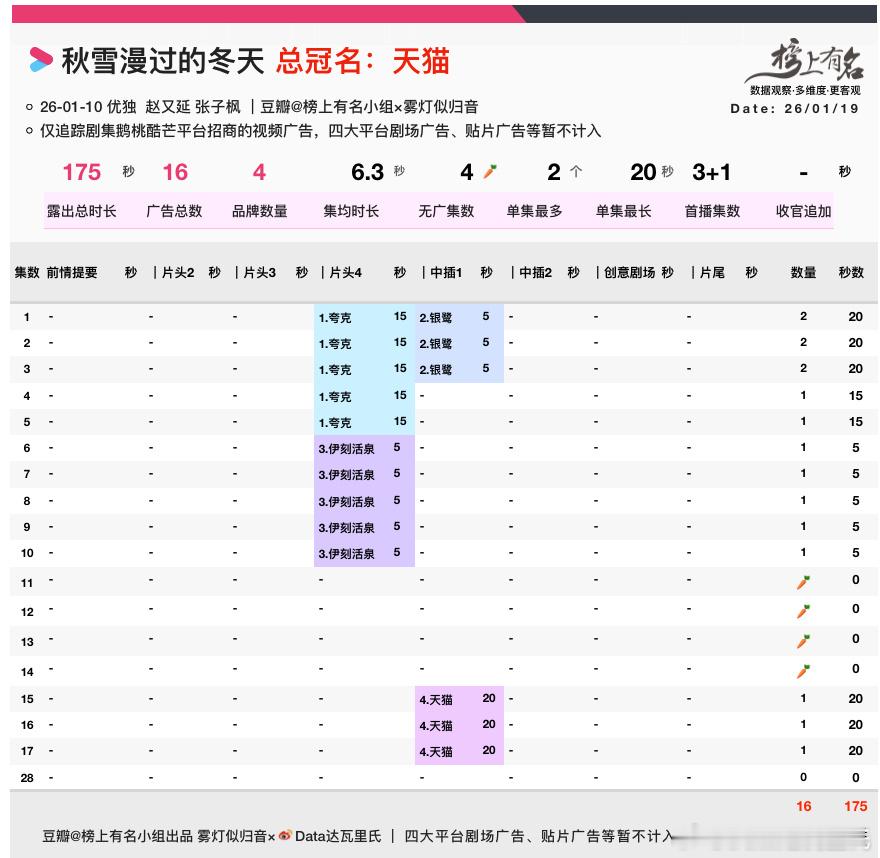880x858 pixels.
Task: Click the 品牌数量 stat label
Action: coord(260,211)
